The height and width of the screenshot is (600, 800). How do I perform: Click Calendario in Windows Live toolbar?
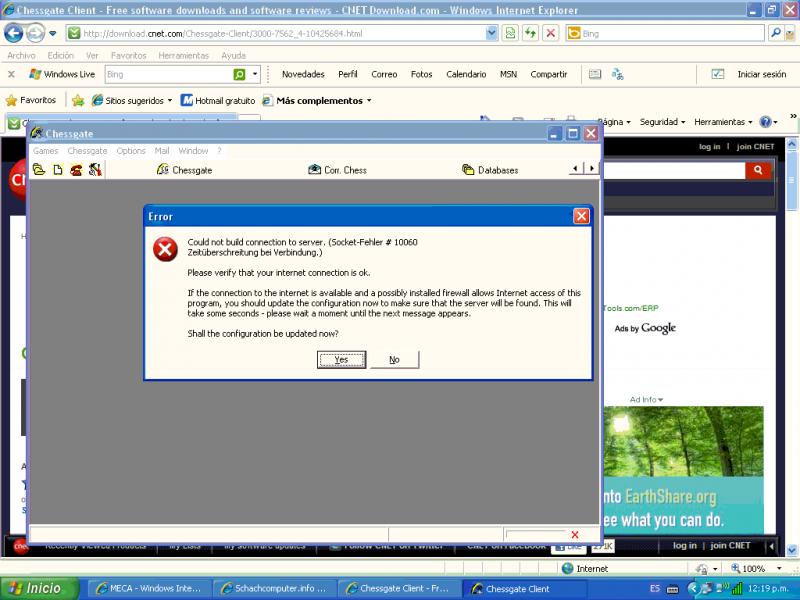(x=466, y=74)
